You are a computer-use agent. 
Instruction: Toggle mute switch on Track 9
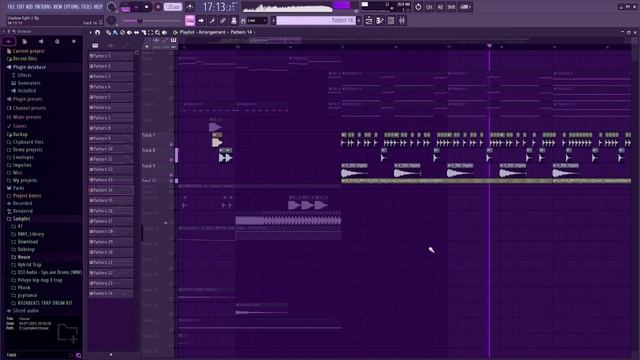171,175
